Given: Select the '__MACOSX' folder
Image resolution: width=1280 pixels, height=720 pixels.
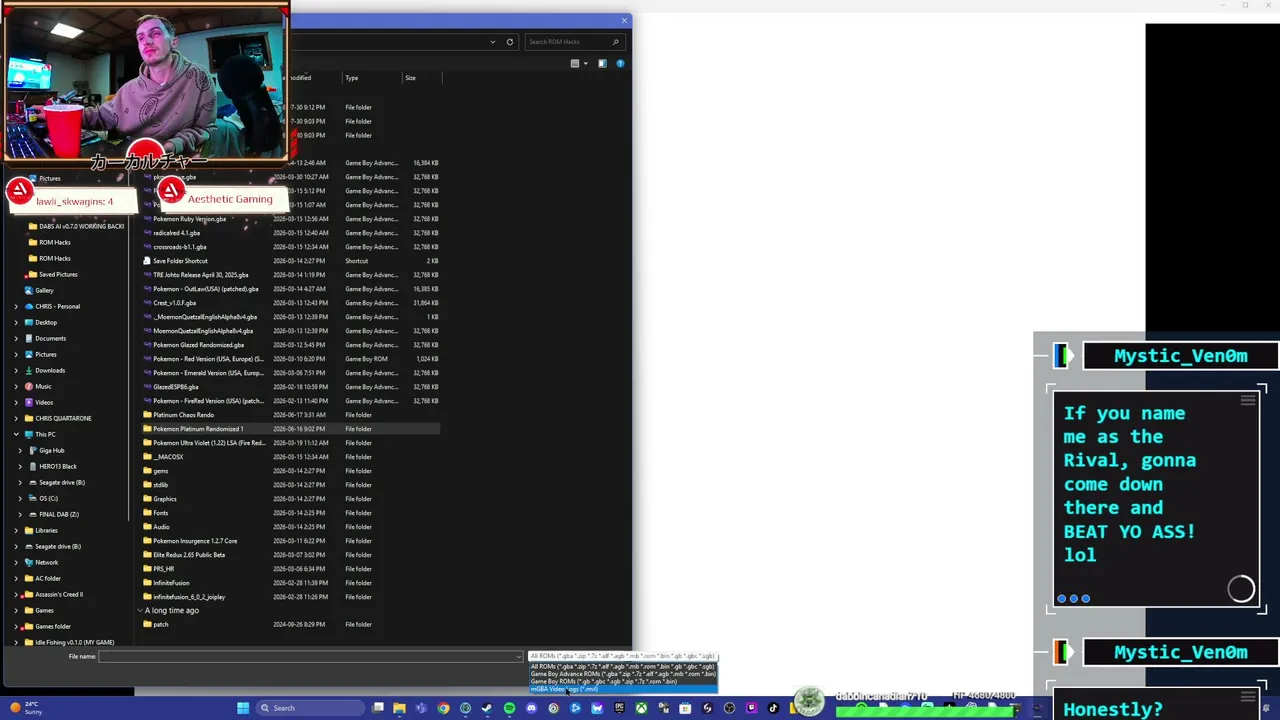Looking at the screenshot, I should pyautogui.click(x=168, y=457).
